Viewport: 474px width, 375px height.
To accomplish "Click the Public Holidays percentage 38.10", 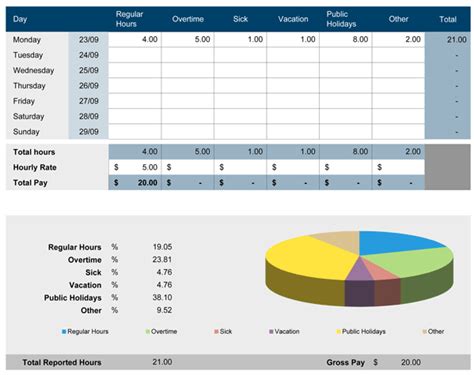I will coord(162,297).
